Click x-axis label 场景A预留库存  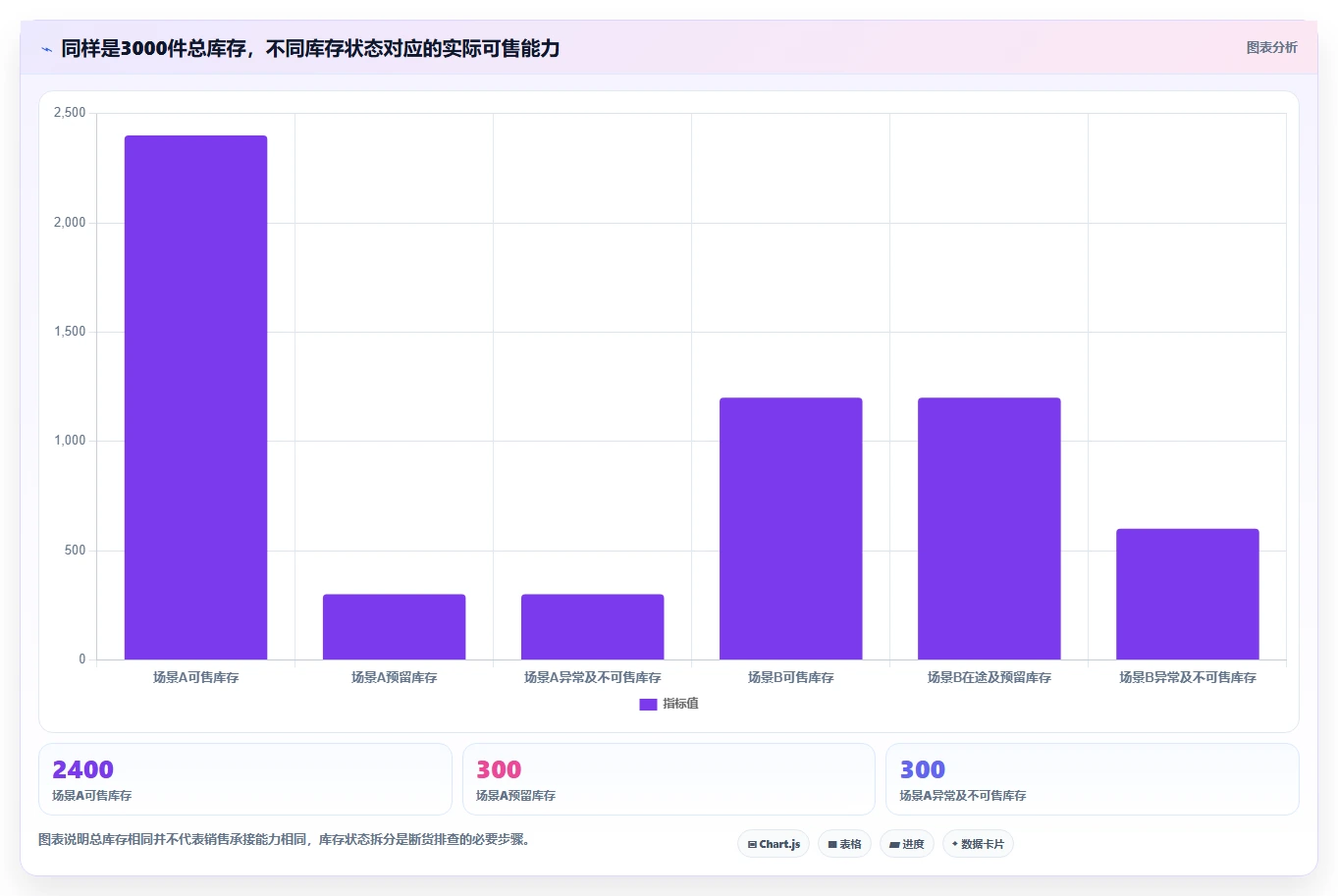pyautogui.click(x=394, y=677)
